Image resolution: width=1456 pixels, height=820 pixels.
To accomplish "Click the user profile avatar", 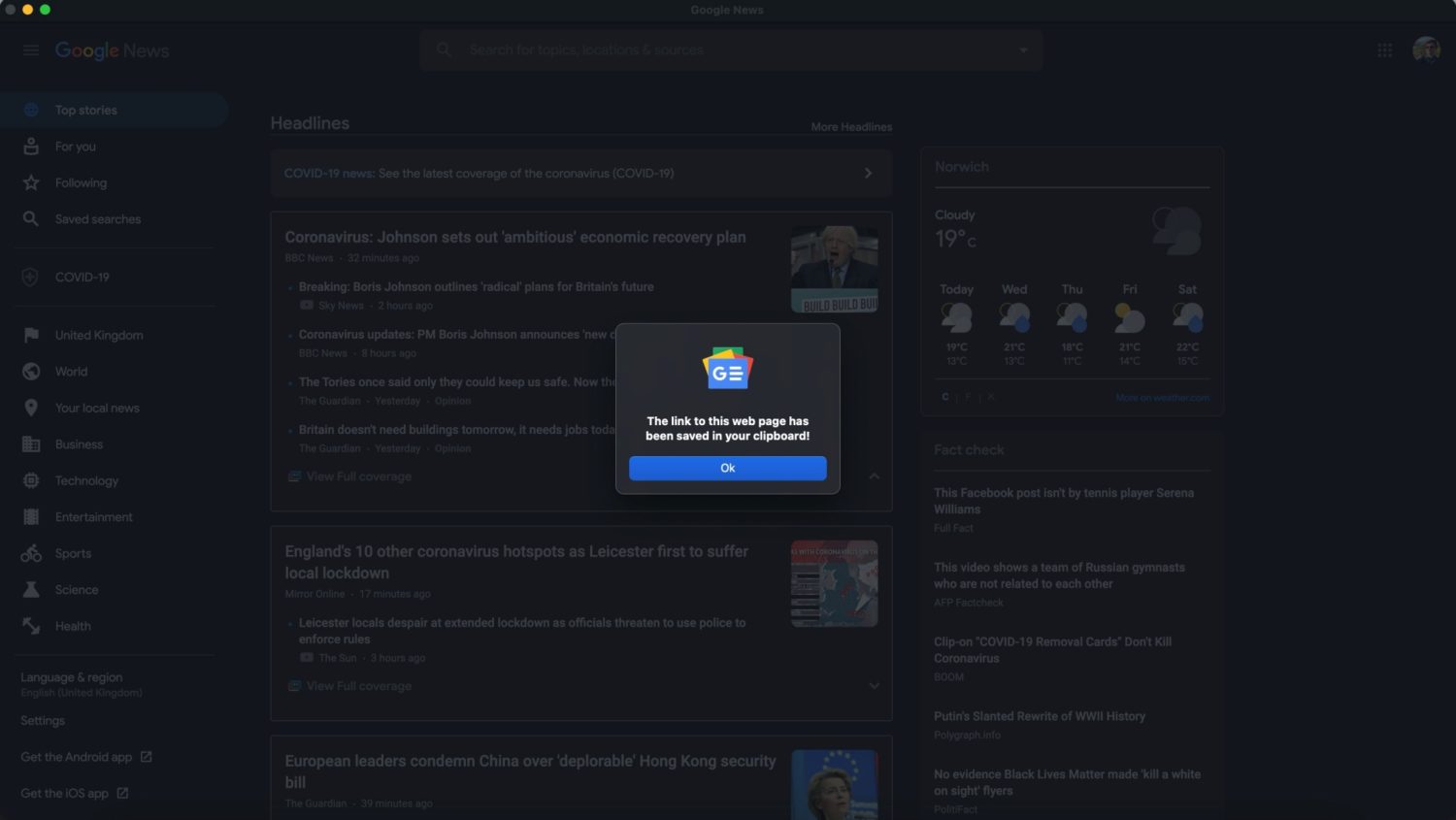I will pos(1425,50).
